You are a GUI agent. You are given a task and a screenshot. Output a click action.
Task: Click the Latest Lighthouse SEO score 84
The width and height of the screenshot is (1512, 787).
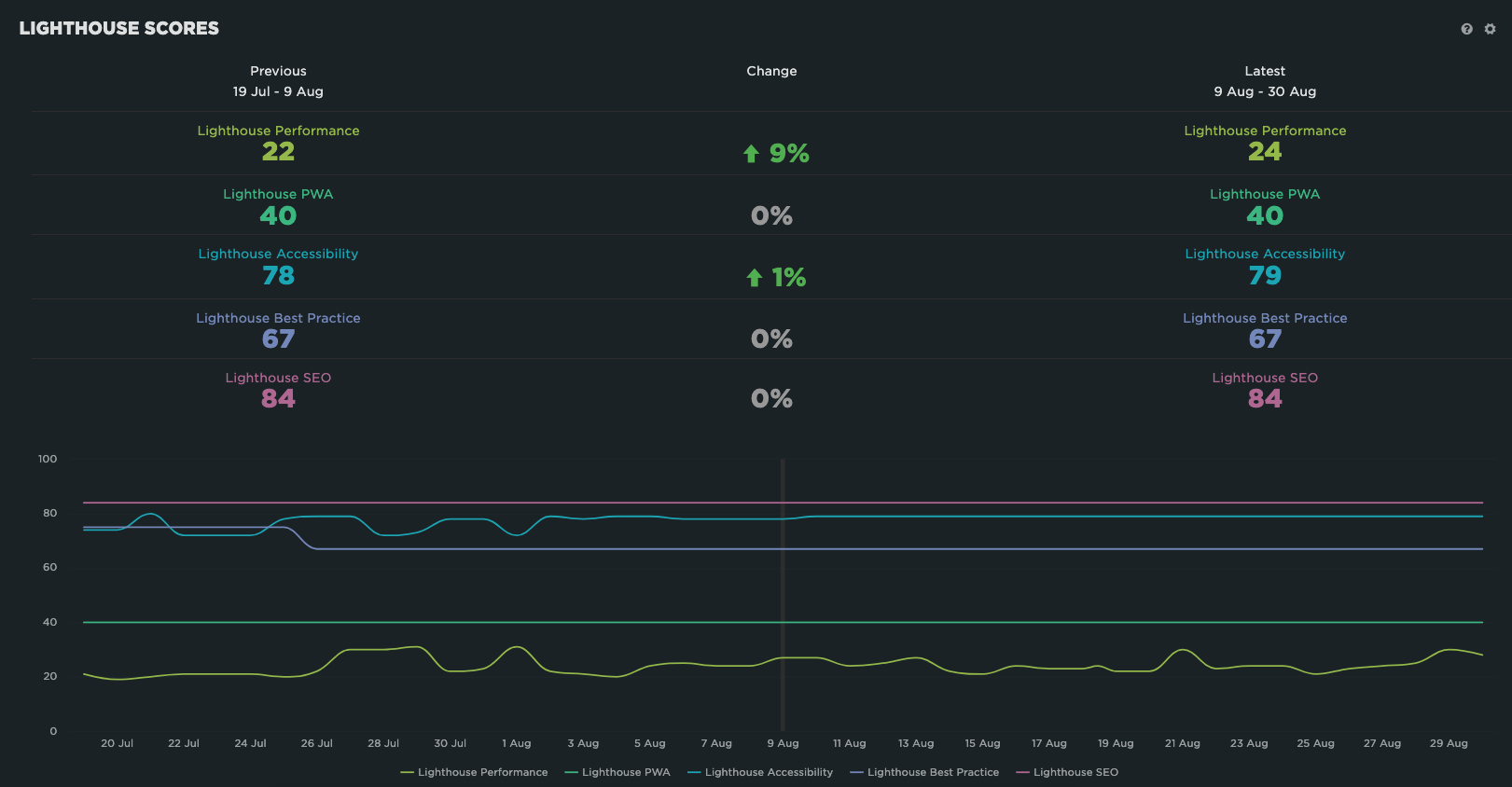pos(1265,399)
